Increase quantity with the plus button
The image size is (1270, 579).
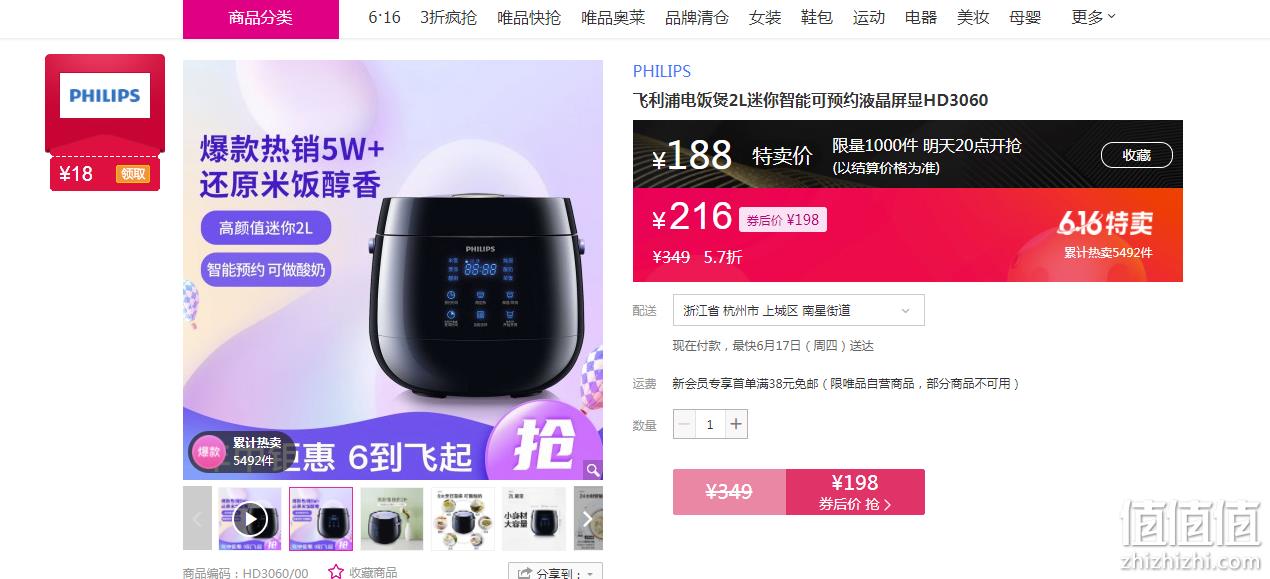[x=736, y=424]
